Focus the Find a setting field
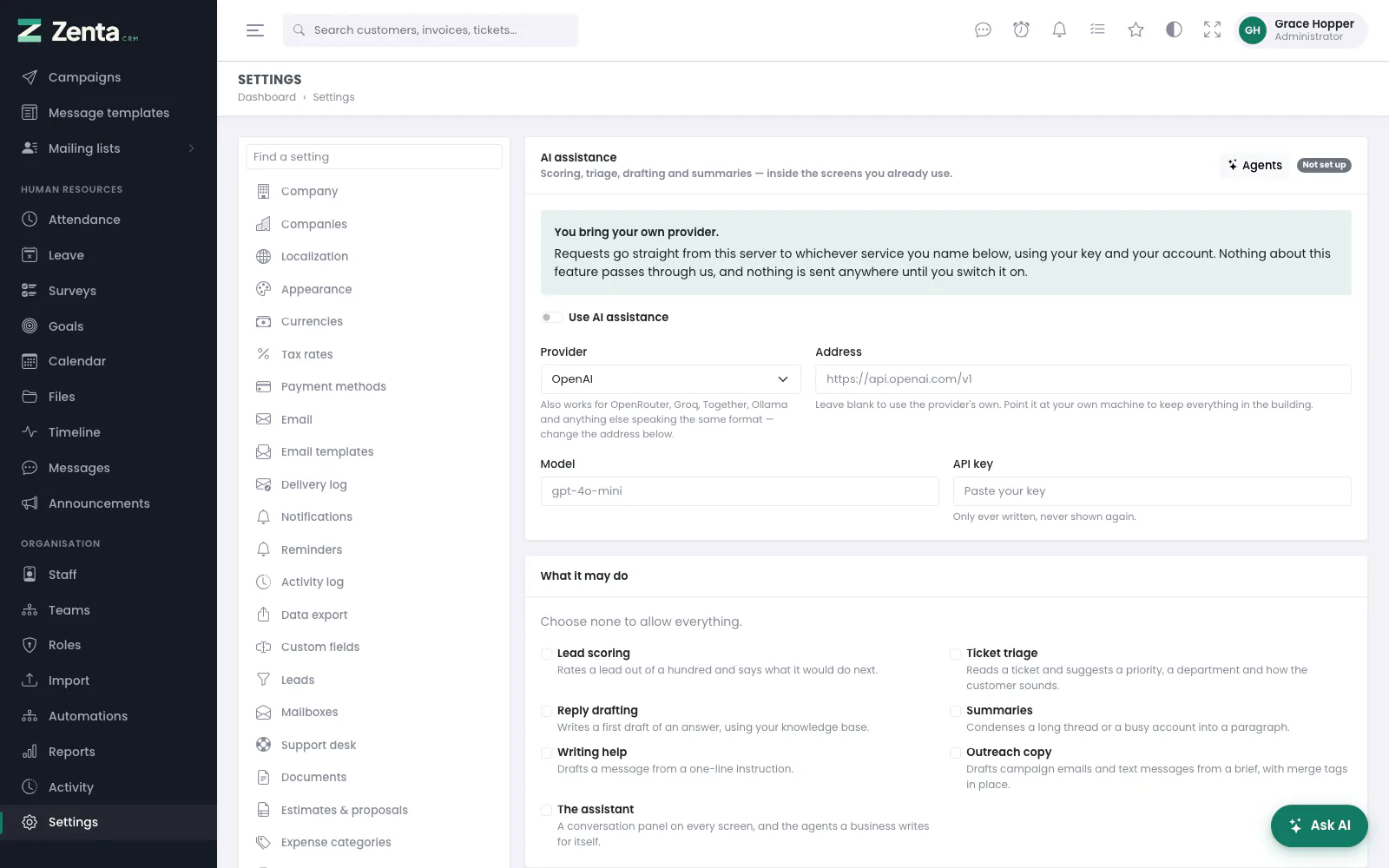The height and width of the screenshot is (868, 1389). click(x=374, y=157)
